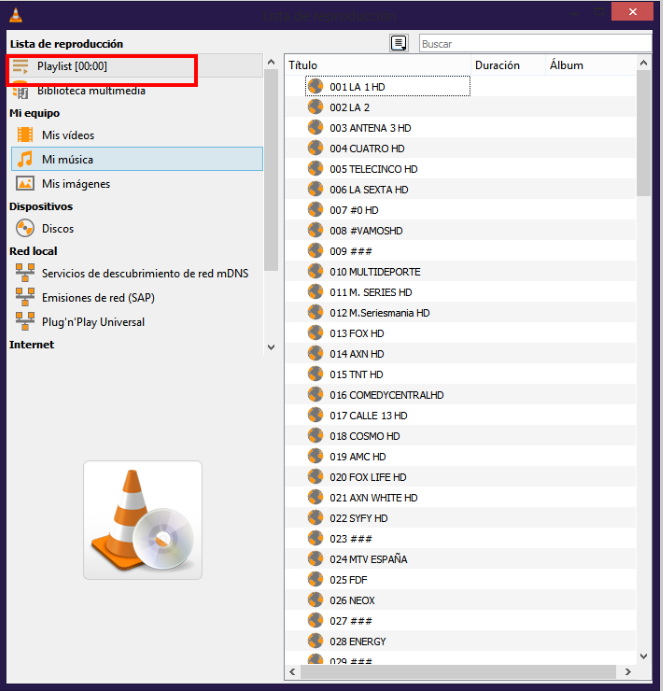Click globe icon beside 009 ###
Screen dimensions: 667x691
click(315, 250)
